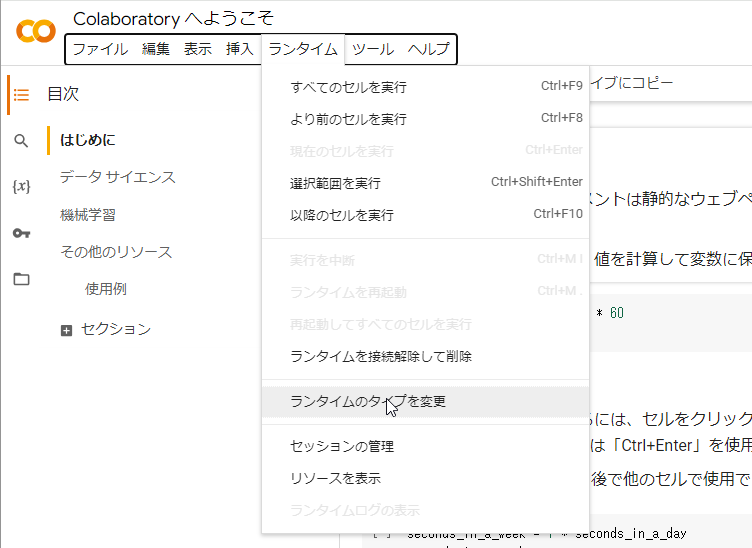Open the ツール menu
The height and width of the screenshot is (548, 752).
point(373,49)
